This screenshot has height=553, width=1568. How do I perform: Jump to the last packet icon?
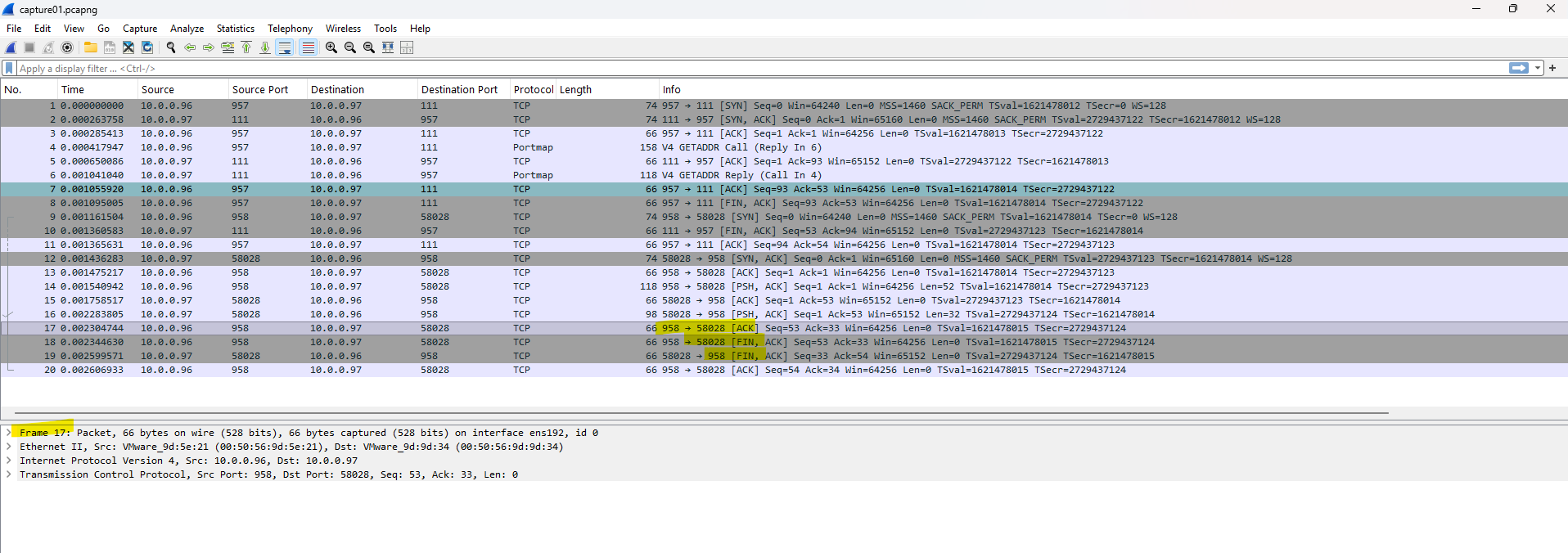pos(265,47)
